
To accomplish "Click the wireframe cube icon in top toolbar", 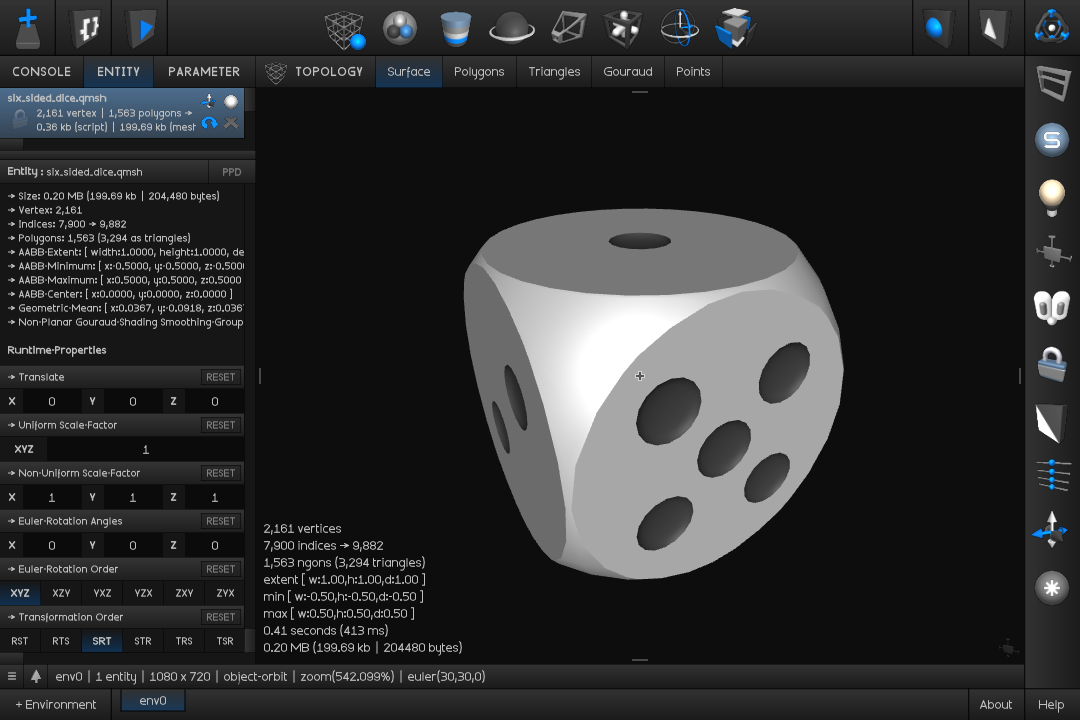I will 345,29.
